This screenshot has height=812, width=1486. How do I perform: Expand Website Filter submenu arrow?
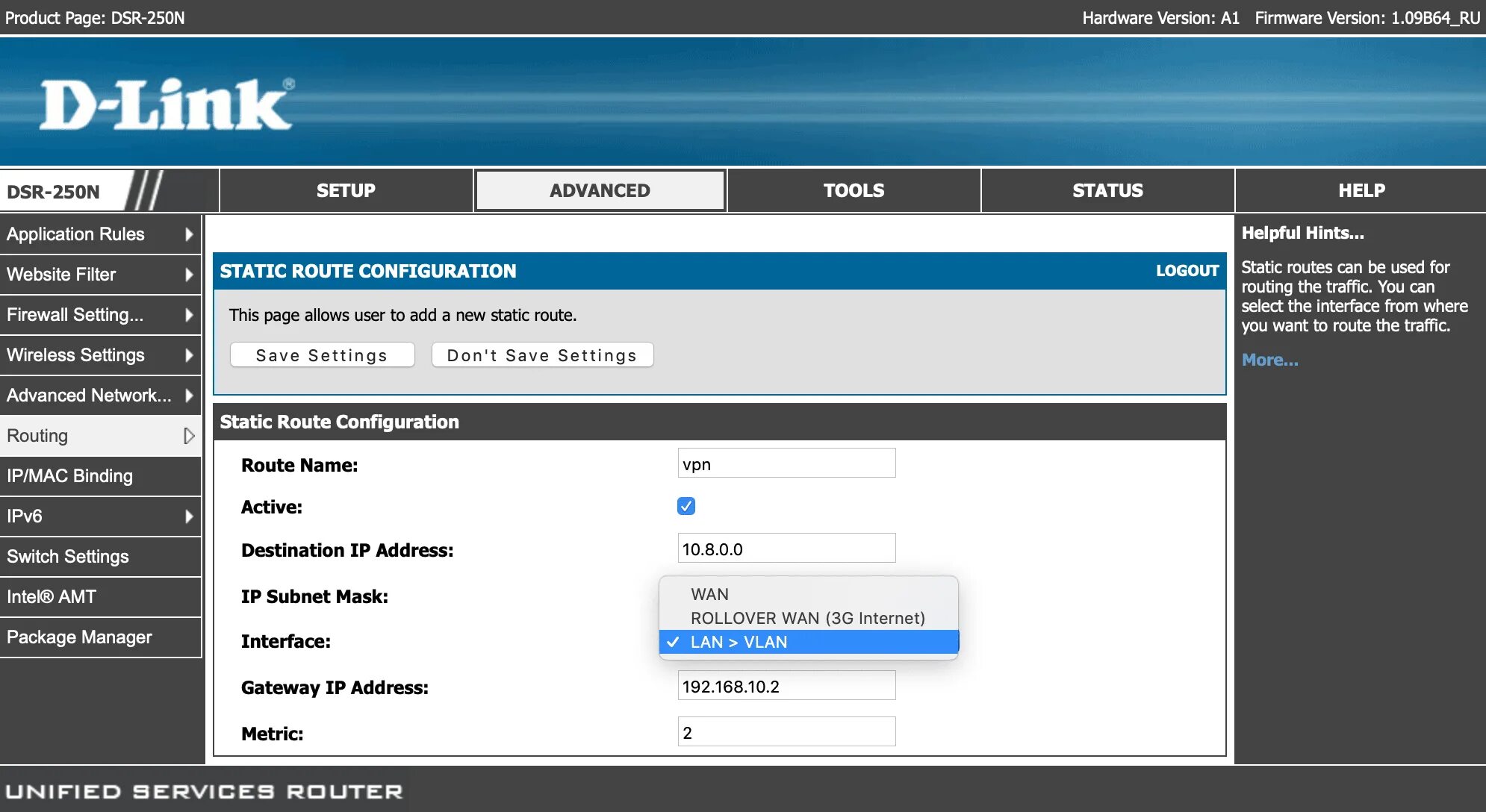(189, 275)
